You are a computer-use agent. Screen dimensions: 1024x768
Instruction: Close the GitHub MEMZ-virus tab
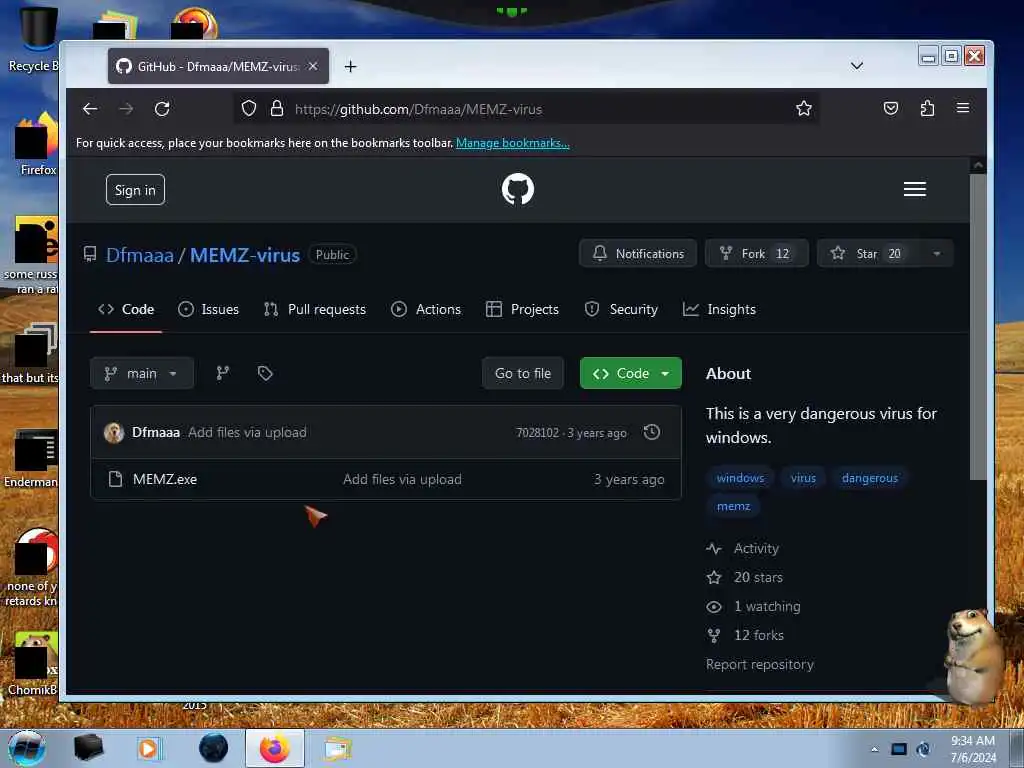tap(313, 66)
